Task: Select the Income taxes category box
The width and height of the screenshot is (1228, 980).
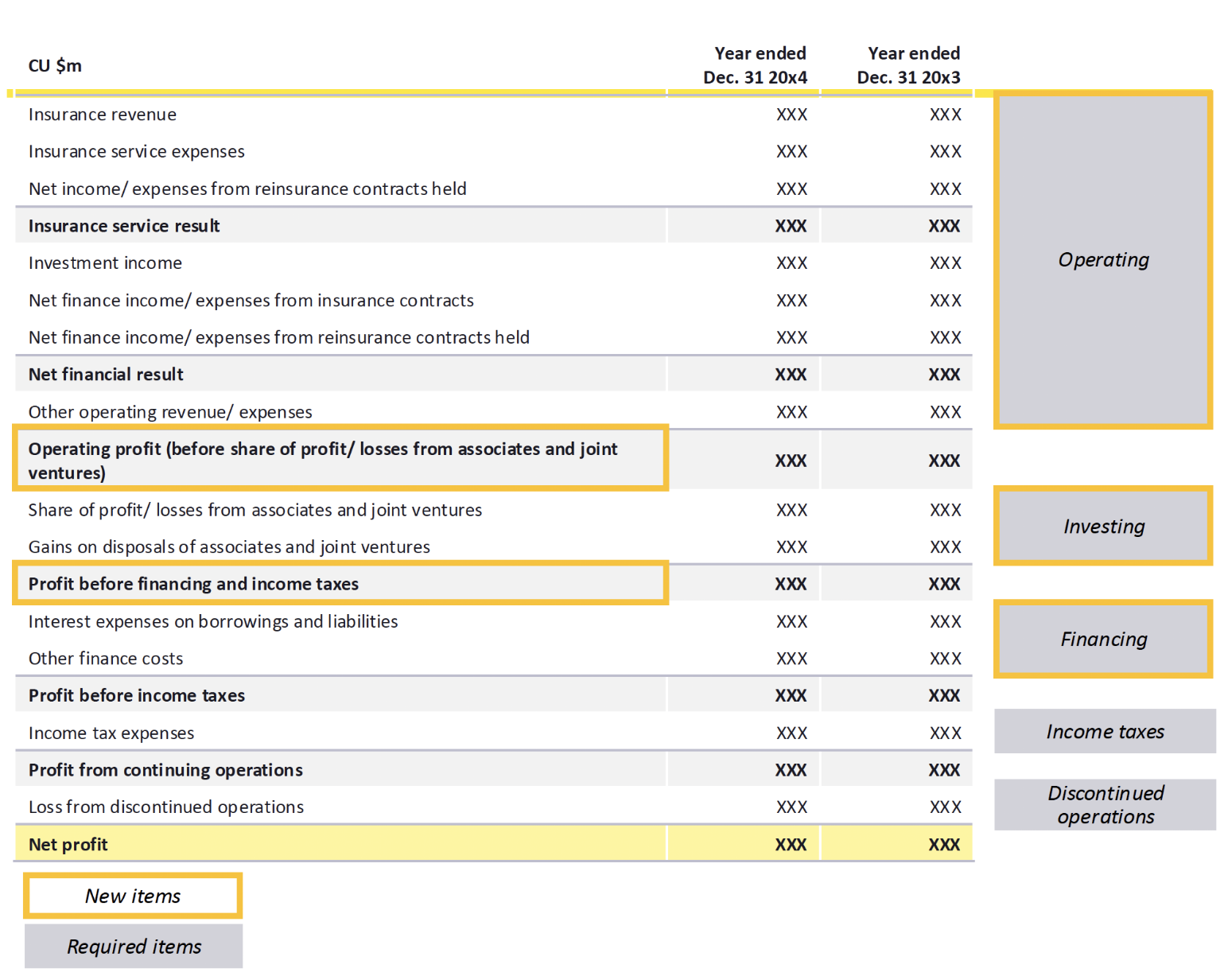Action: coord(1105,732)
